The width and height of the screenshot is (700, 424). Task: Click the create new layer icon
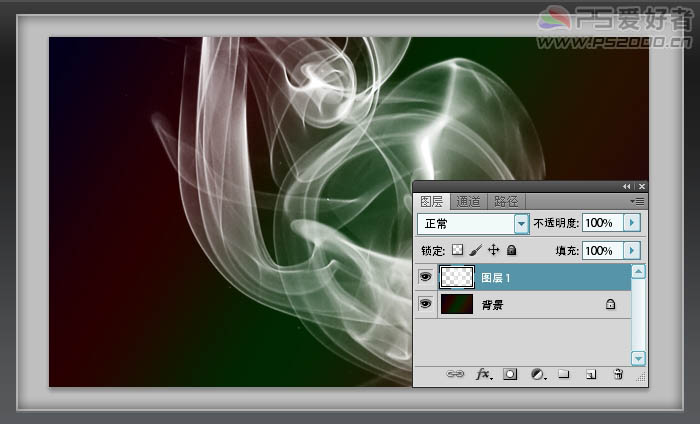pos(591,374)
